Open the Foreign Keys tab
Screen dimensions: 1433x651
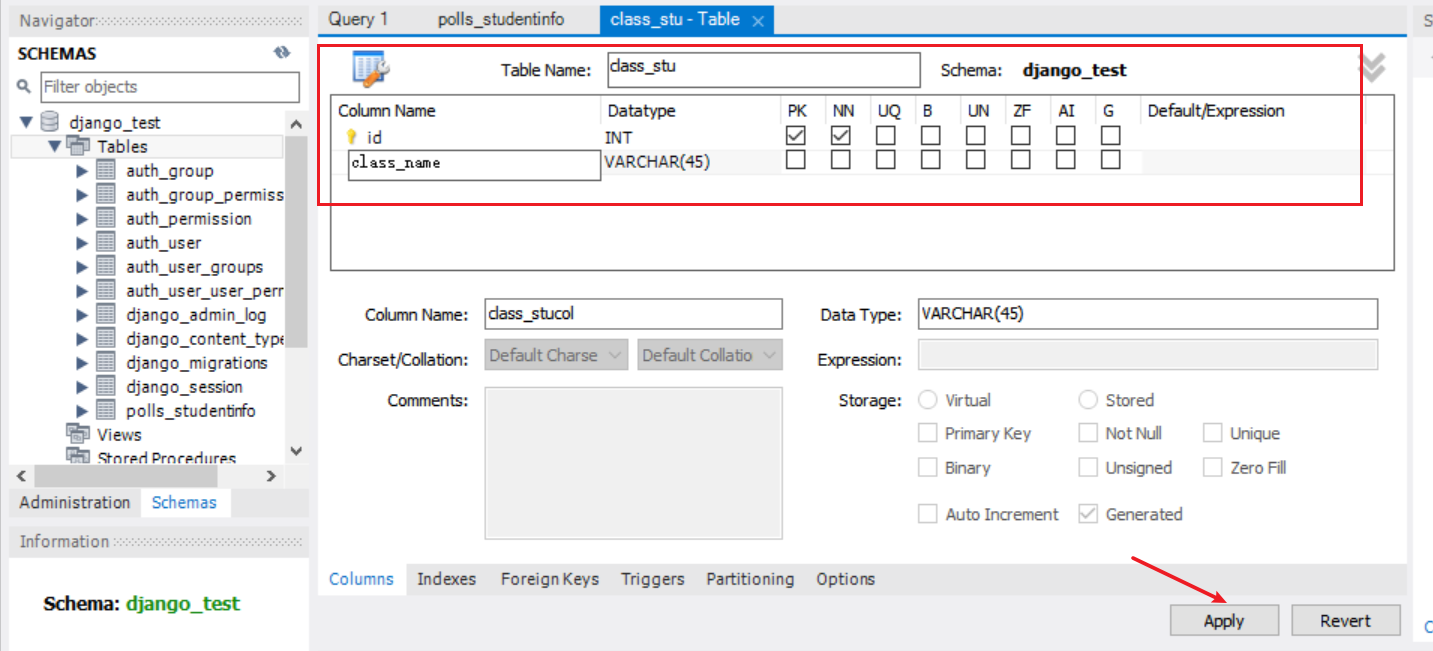click(x=550, y=579)
